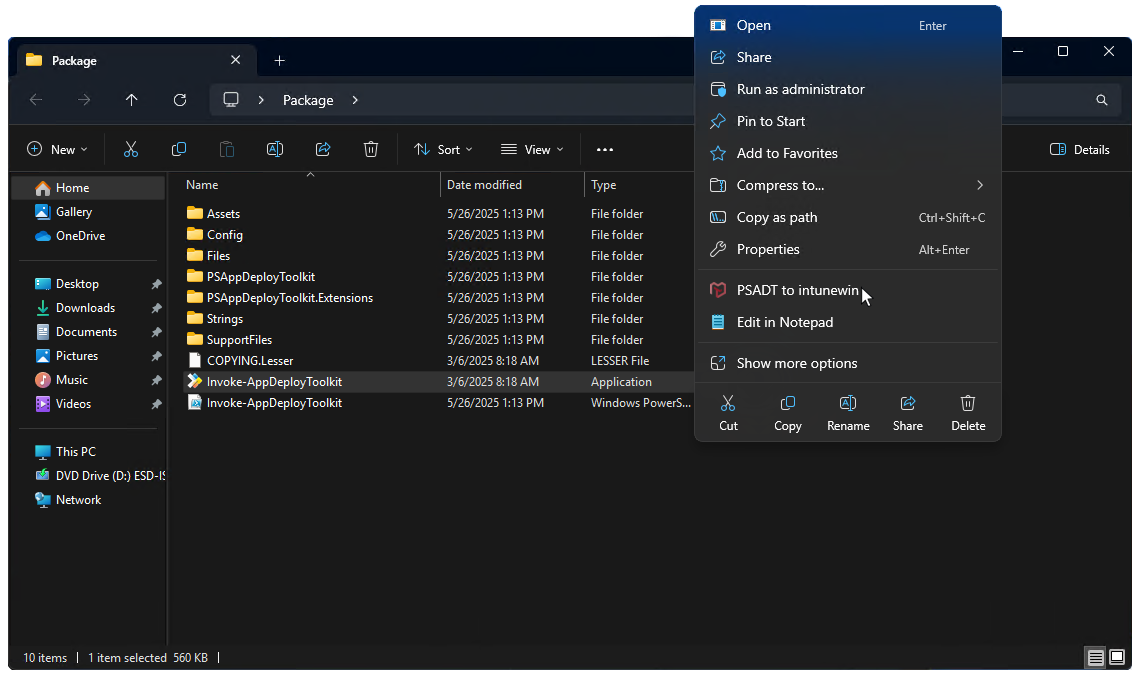Open the View dropdown
The width and height of the screenshot is (1140, 676).
532,150
